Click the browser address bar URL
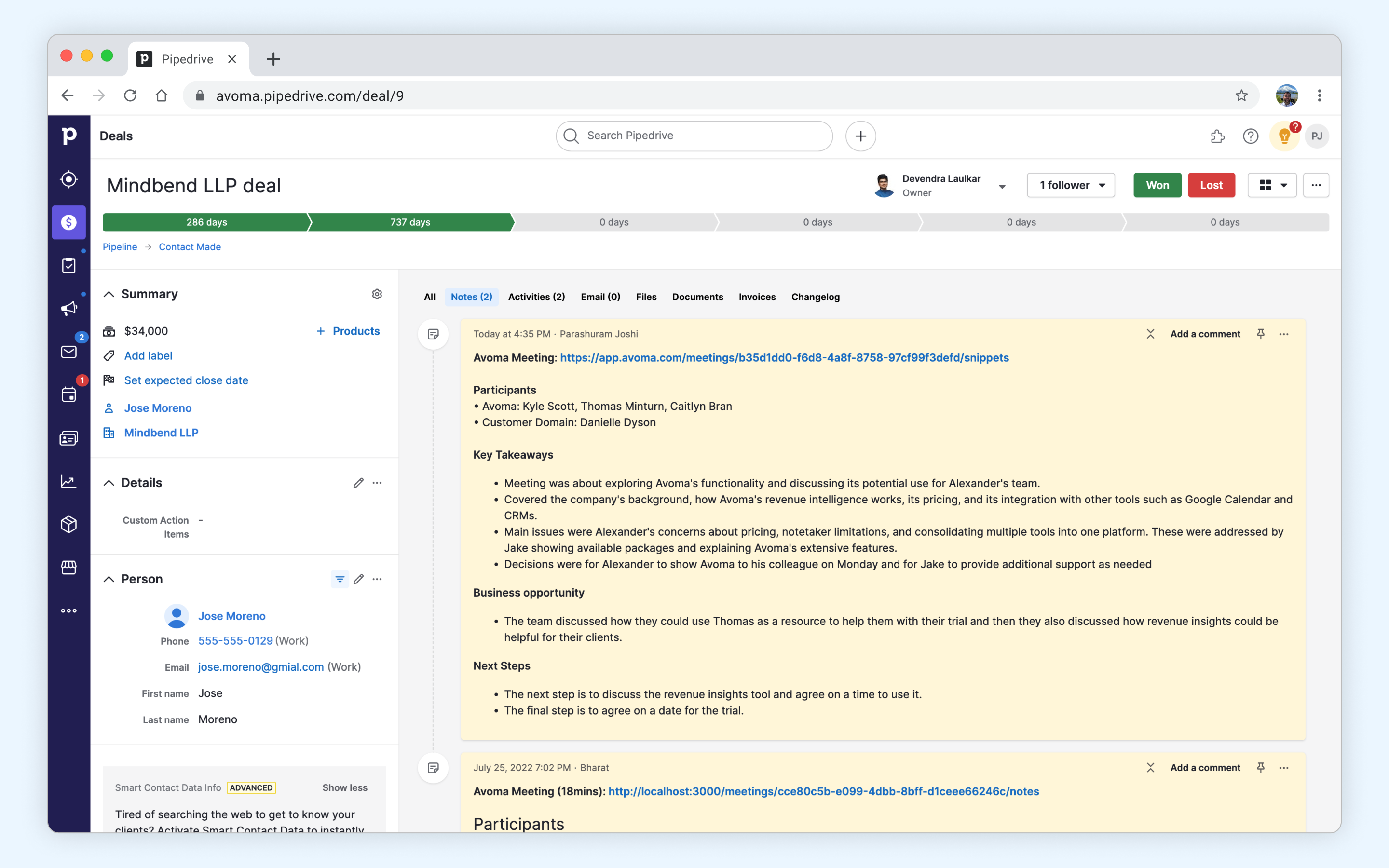This screenshot has width=1389, height=868. coord(309,96)
